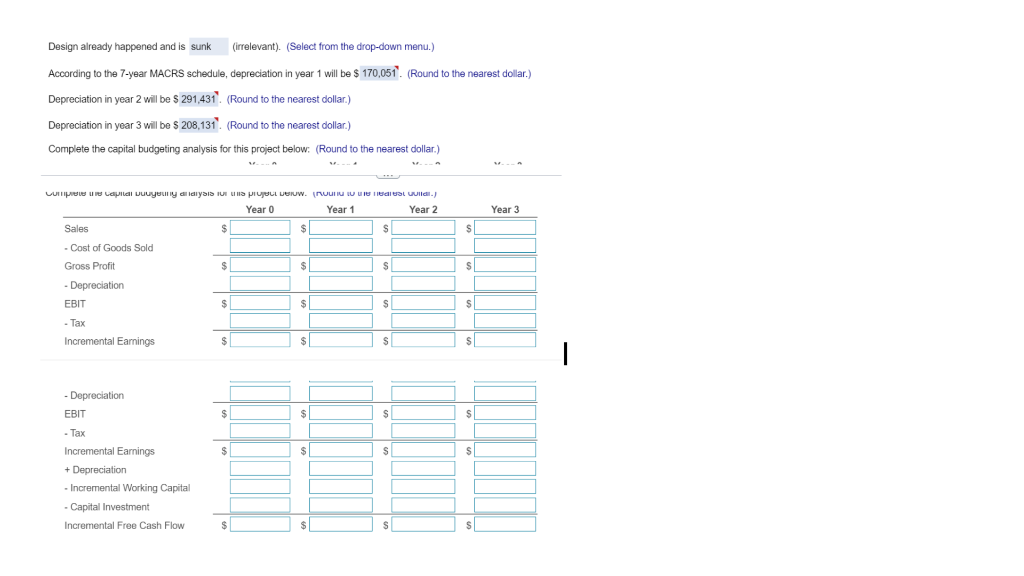Click the 'Incremental Free Cash Flow' row label
The height and width of the screenshot is (576, 1024).
[x=124, y=525]
